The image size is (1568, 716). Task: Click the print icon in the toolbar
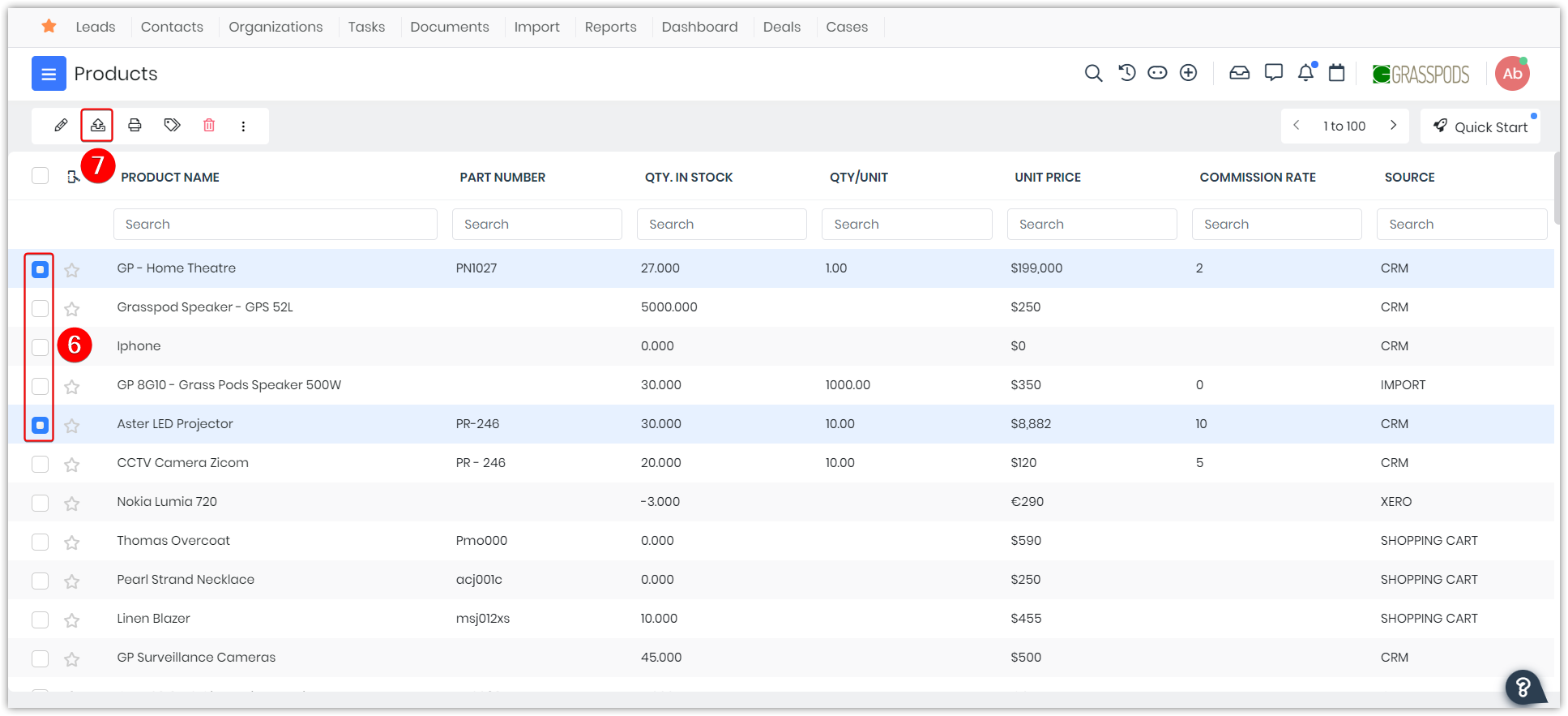(x=135, y=125)
